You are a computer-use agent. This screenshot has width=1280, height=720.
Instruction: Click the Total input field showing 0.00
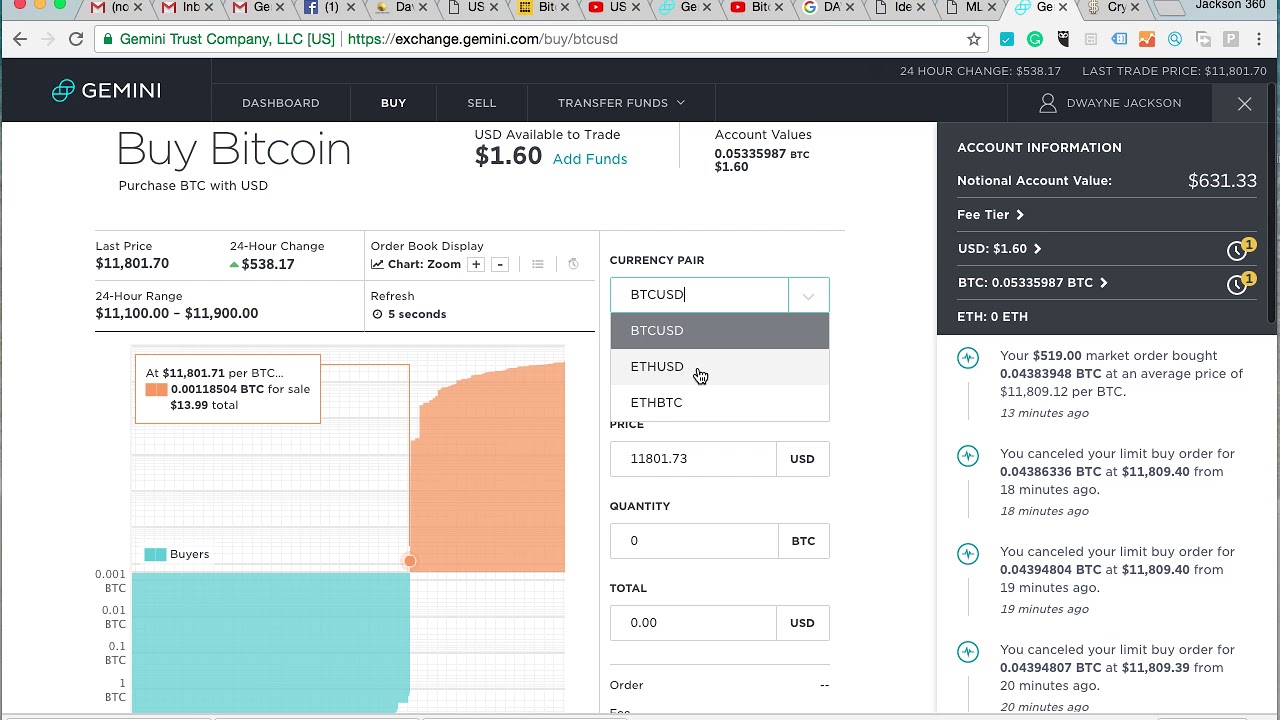(693, 623)
